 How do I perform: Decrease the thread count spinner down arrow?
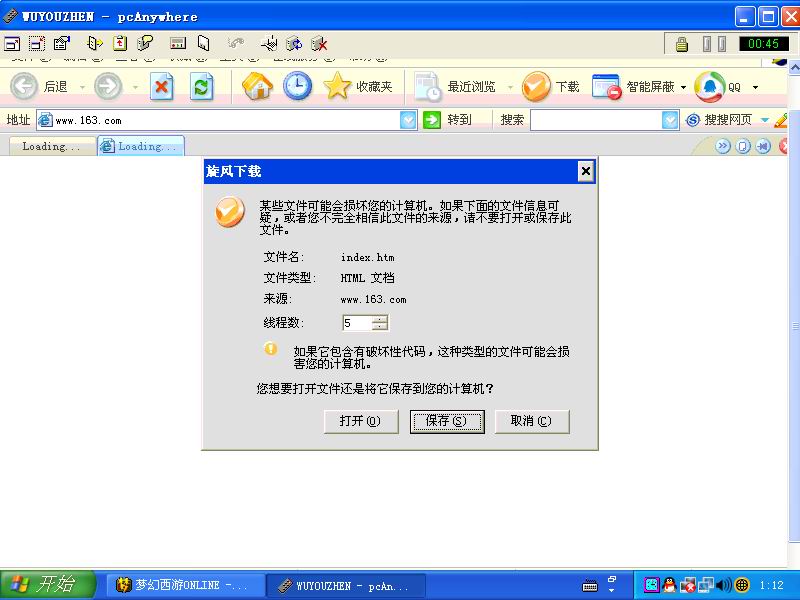[x=380, y=327]
